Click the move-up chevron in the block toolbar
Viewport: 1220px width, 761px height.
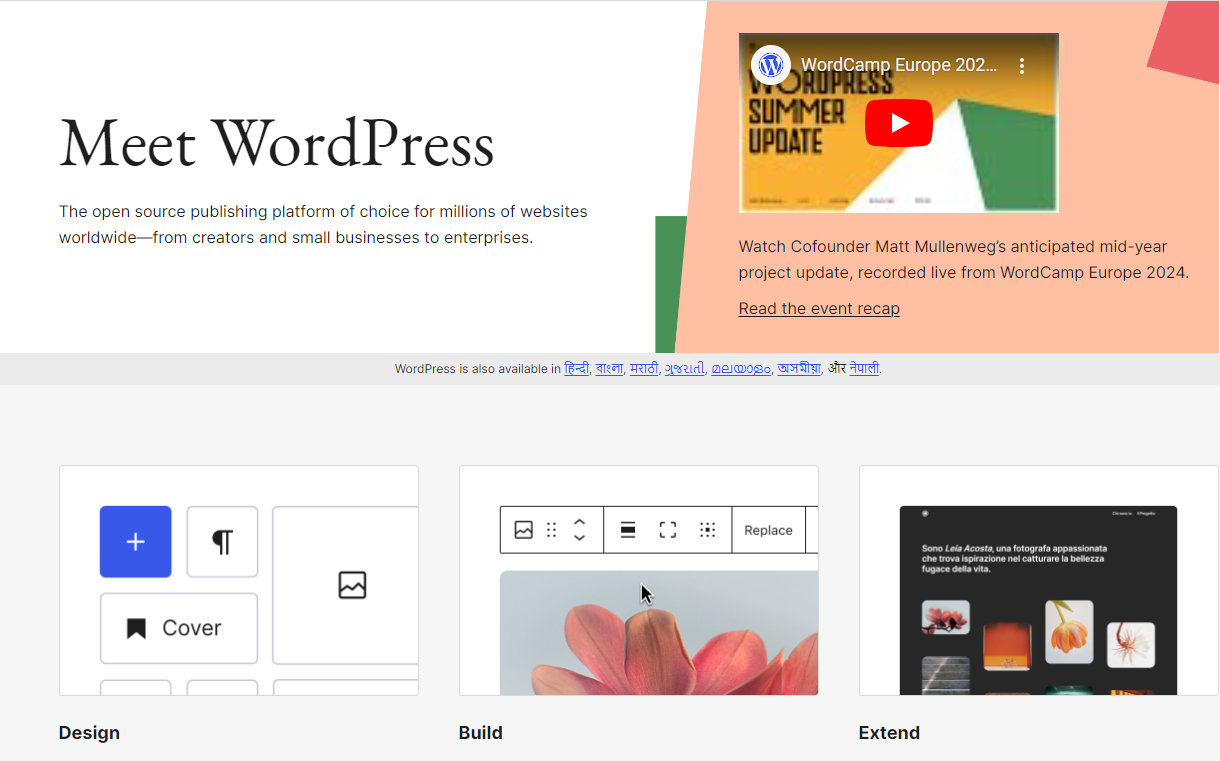click(579, 523)
